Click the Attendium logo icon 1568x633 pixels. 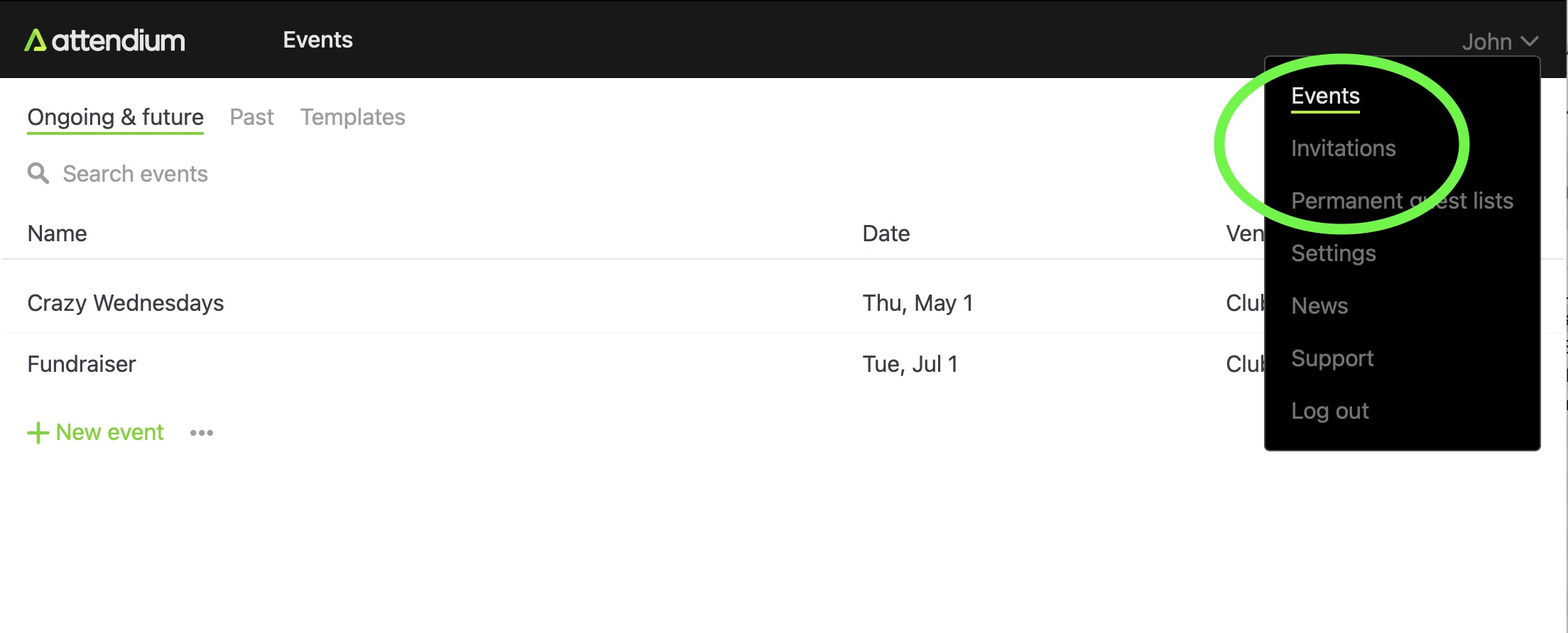click(36, 40)
